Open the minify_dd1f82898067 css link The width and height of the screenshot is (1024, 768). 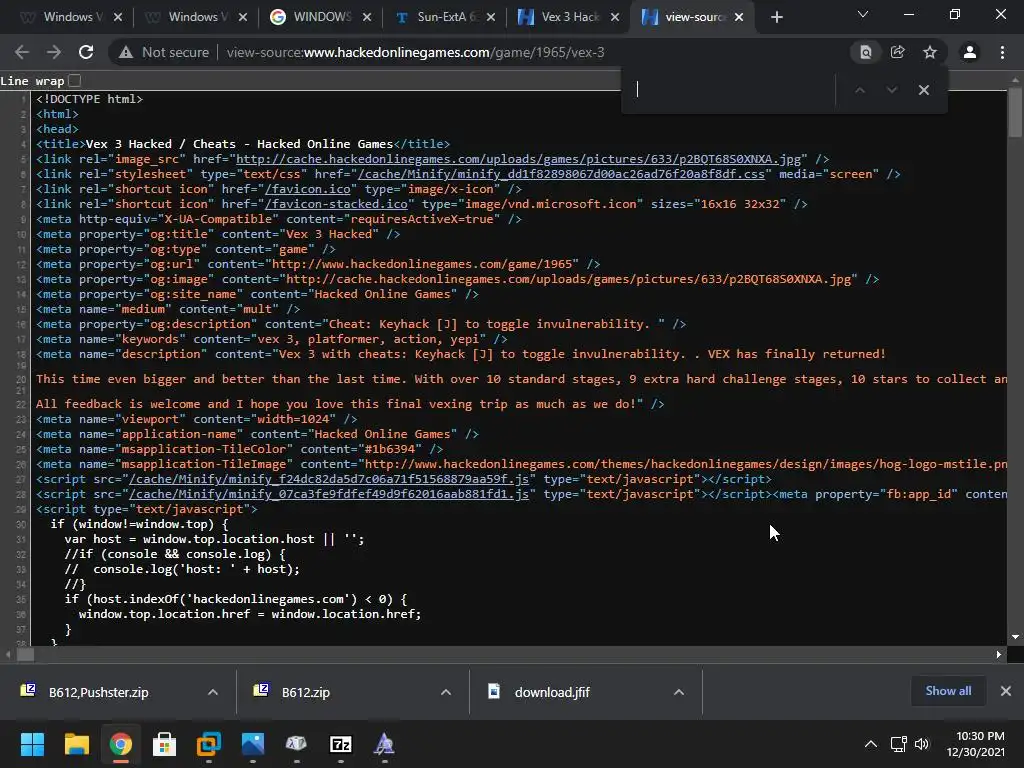click(x=561, y=174)
